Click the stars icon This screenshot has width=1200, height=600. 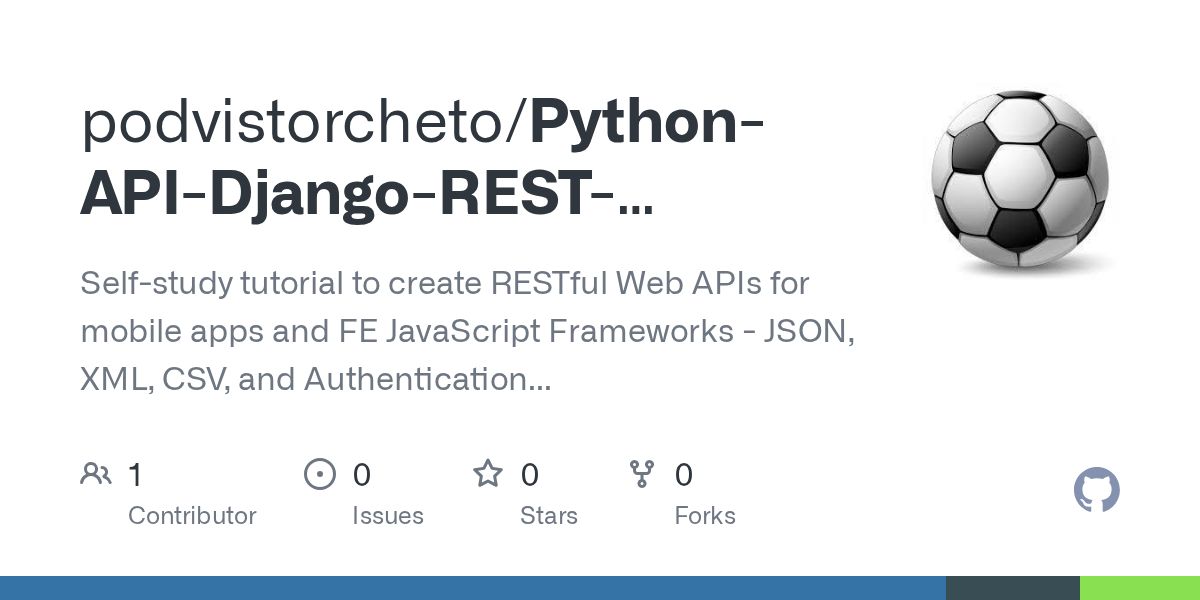488,473
